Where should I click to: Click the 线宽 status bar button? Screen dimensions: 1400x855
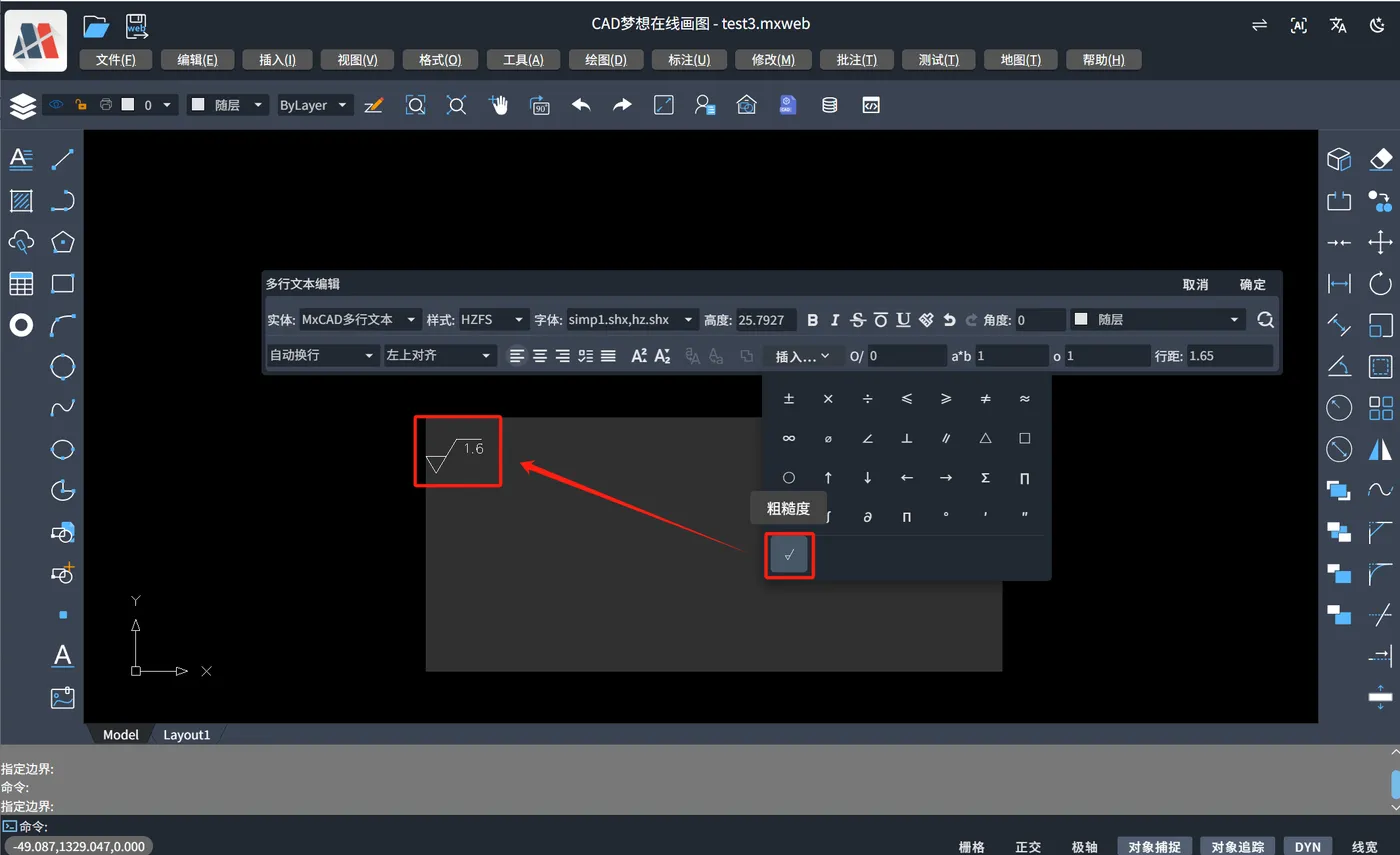1365,847
